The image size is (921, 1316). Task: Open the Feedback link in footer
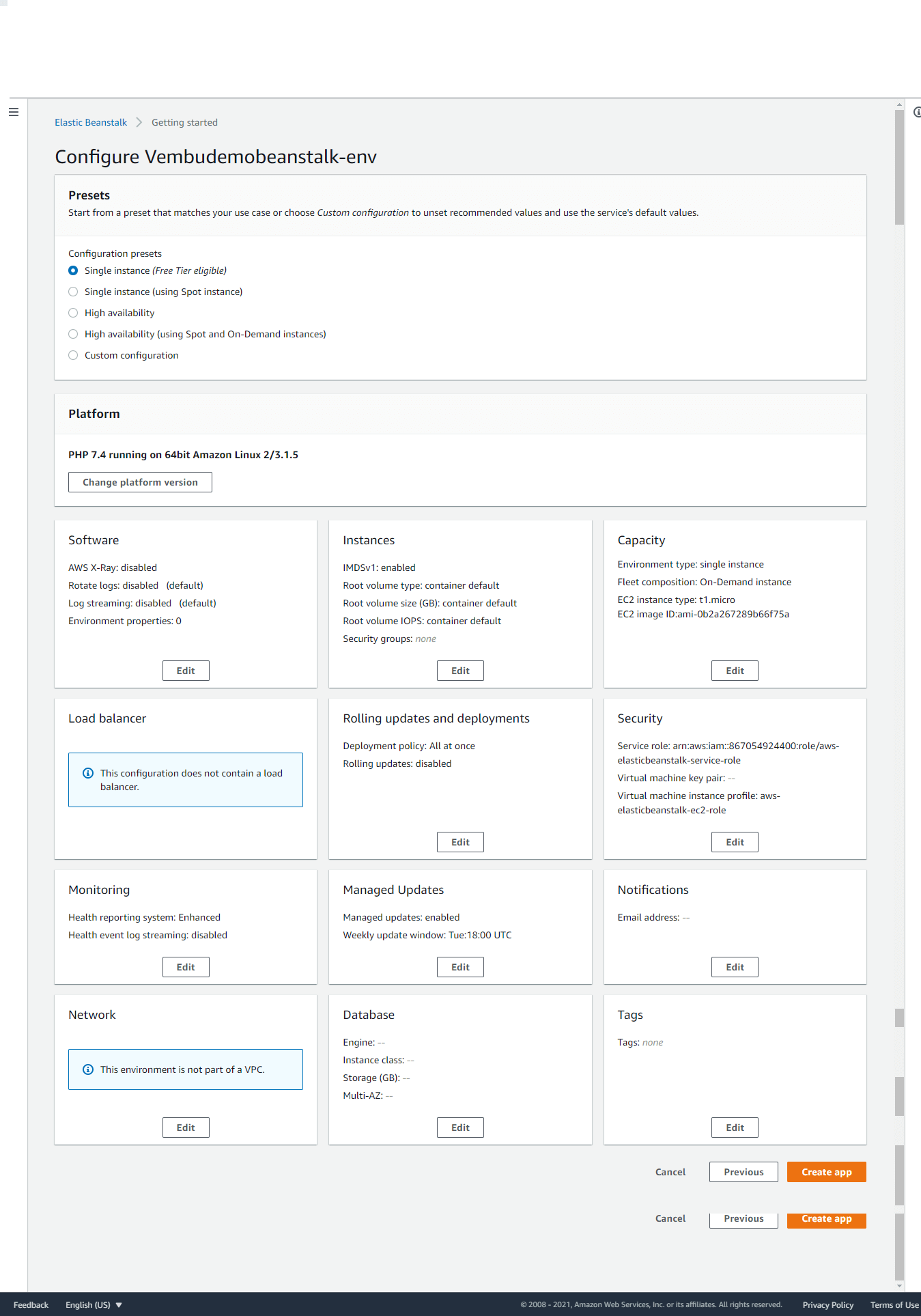pyautogui.click(x=31, y=1304)
